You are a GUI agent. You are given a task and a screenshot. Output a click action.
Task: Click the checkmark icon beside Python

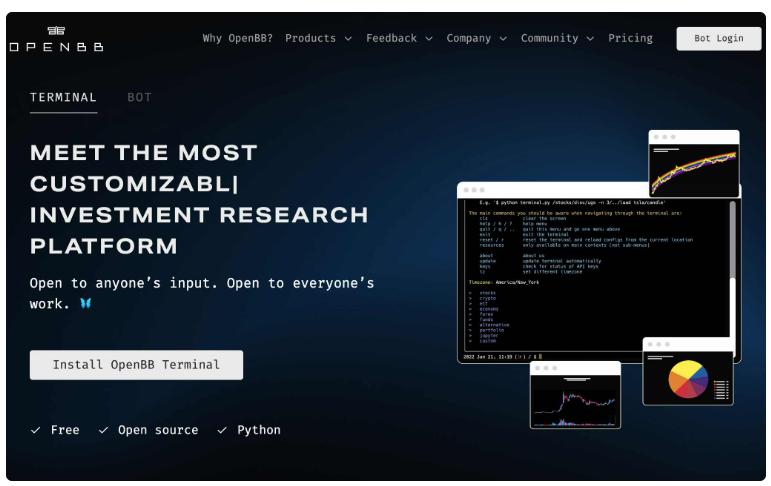tap(222, 430)
